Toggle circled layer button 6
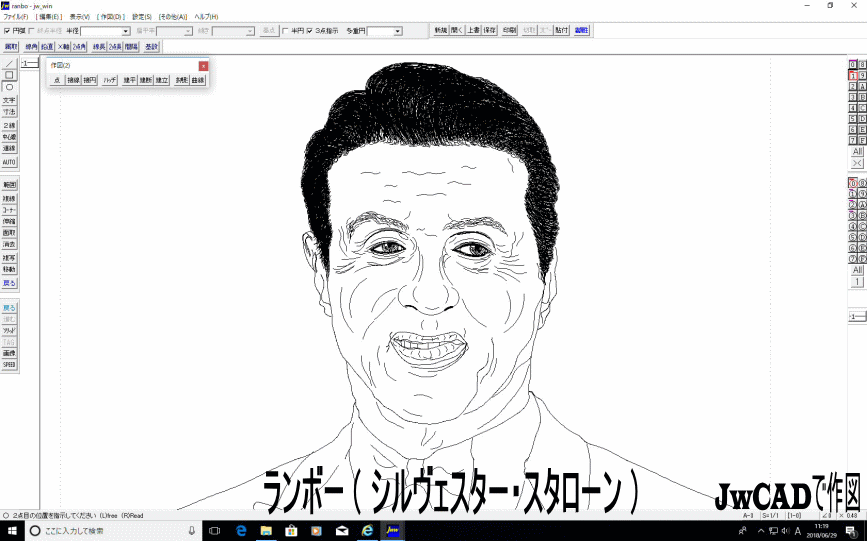 [x=853, y=248]
